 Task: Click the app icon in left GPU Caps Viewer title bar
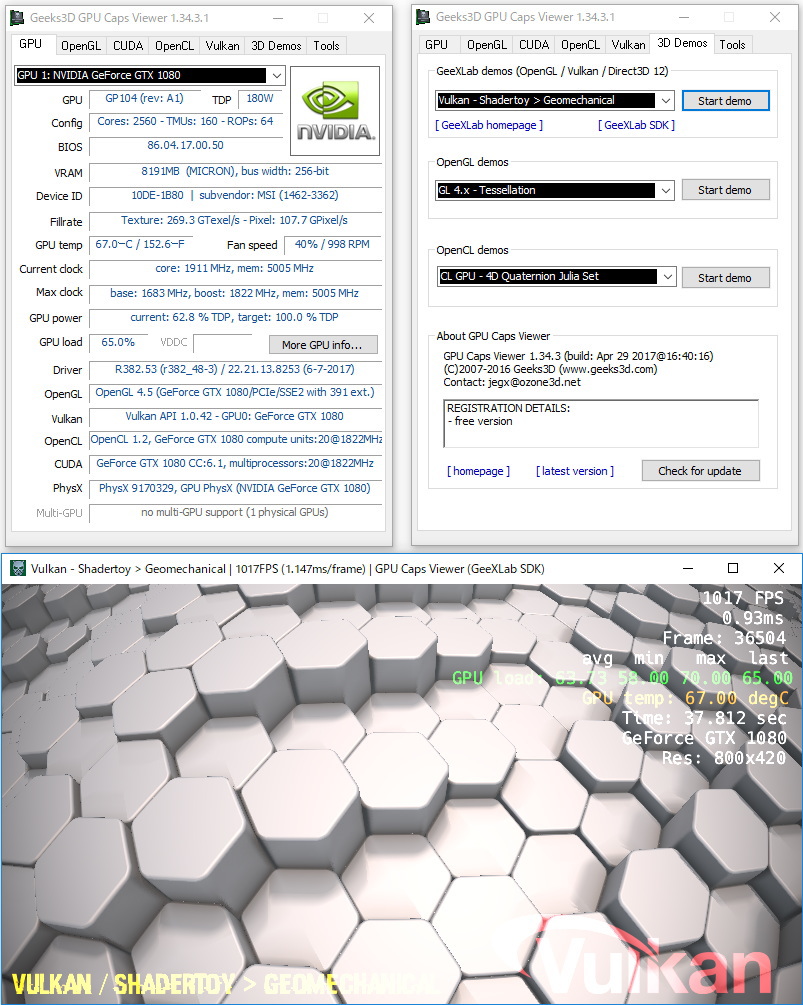click(x=18, y=18)
